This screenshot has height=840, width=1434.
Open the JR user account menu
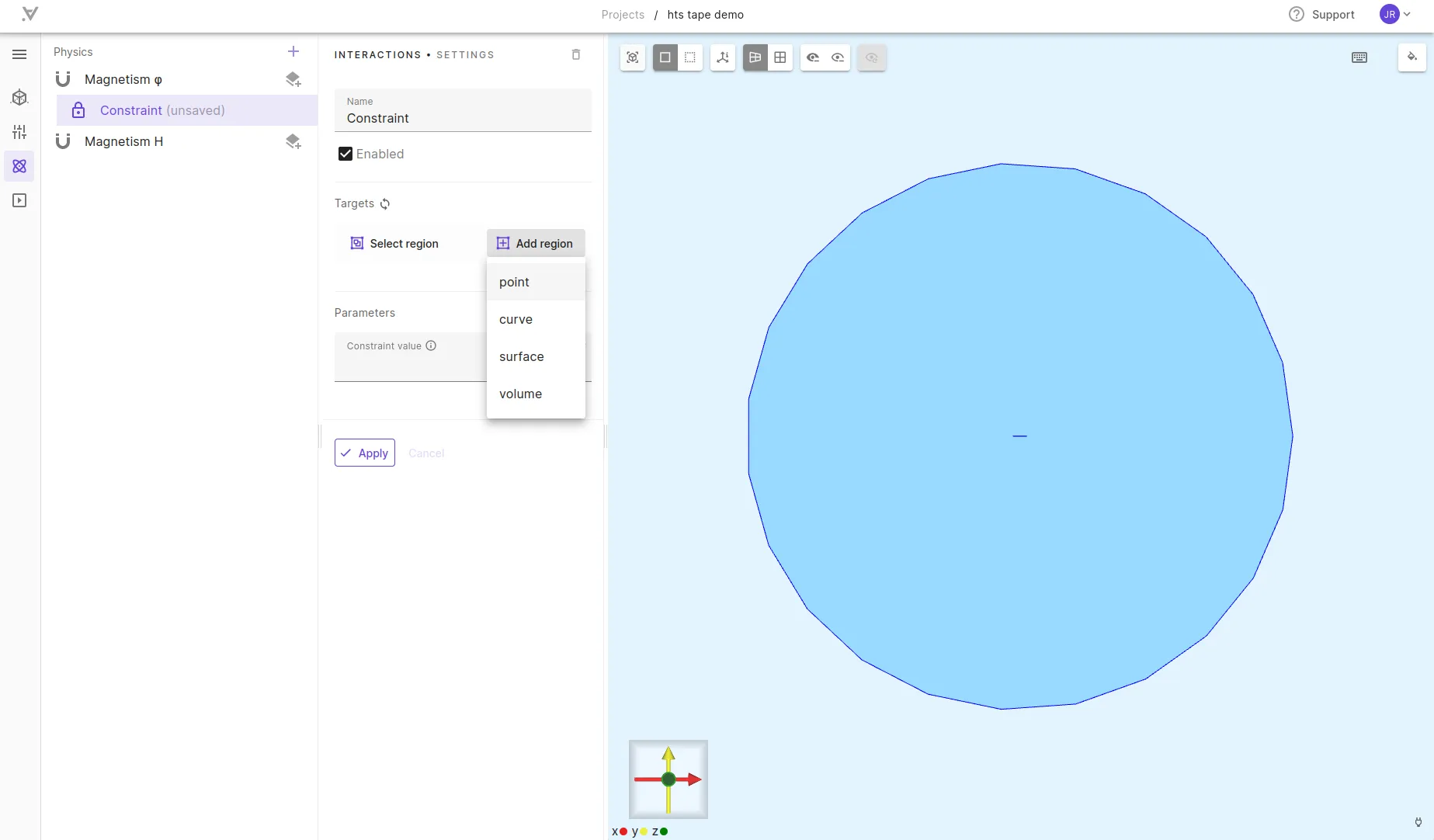tap(1395, 14)
